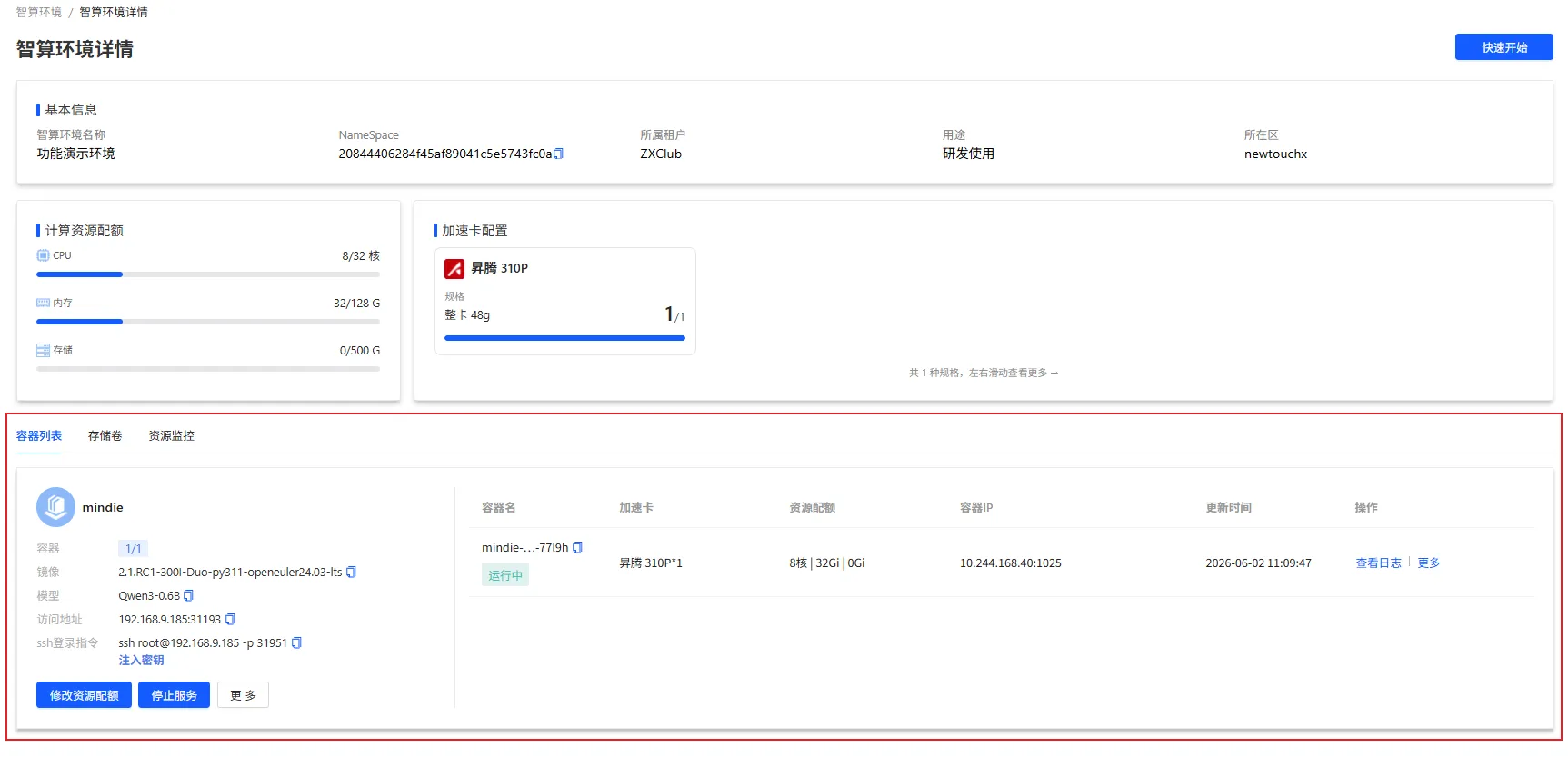1568x757 pixels.
Task: Select the 昇腾 310P accelerator card
Action: coord(564,301)
